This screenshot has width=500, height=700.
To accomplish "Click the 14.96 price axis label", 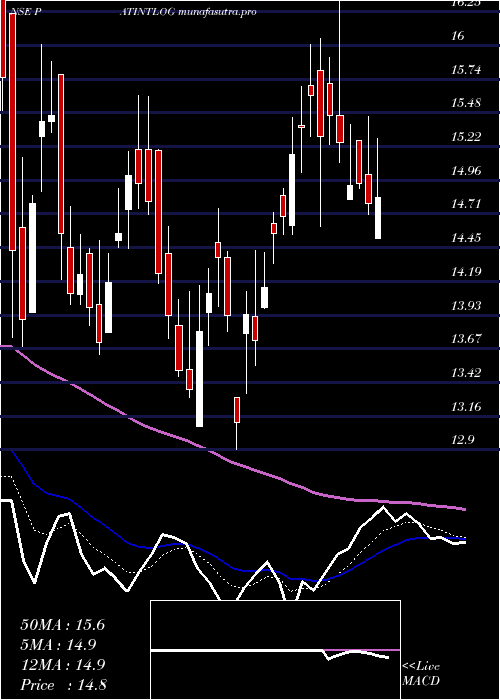I will click(x=467, y=170).
